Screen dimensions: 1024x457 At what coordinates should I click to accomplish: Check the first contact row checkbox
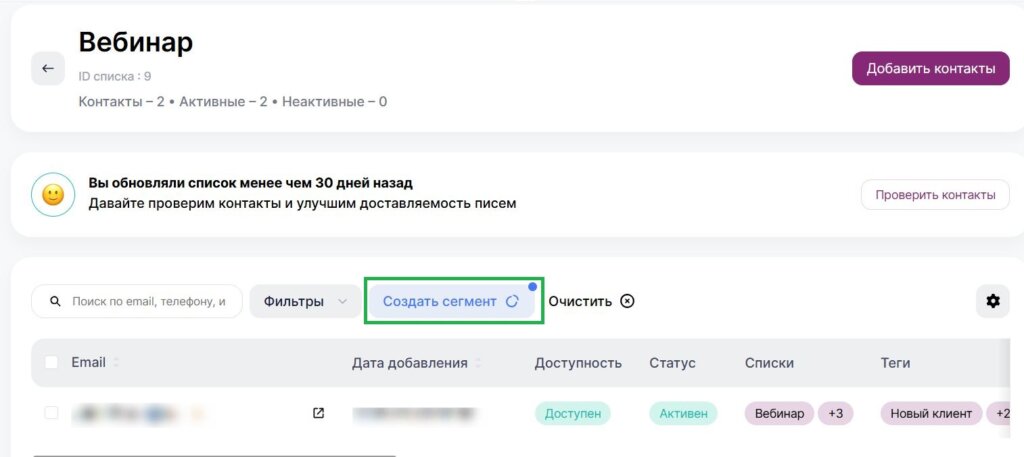coord(51,413)
